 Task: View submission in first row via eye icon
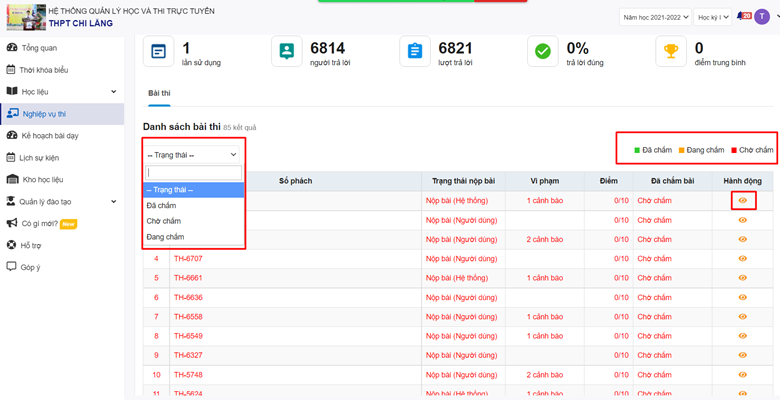tap(742, 201)
